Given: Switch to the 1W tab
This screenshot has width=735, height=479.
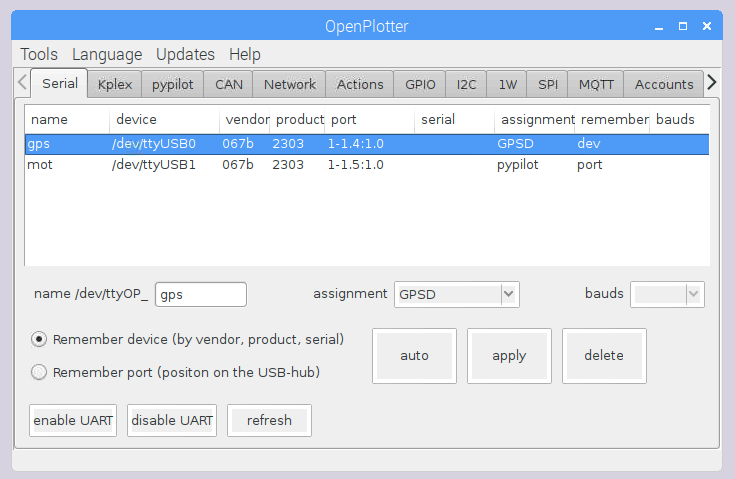Looking at the screenshot, I should pos(507,84).
